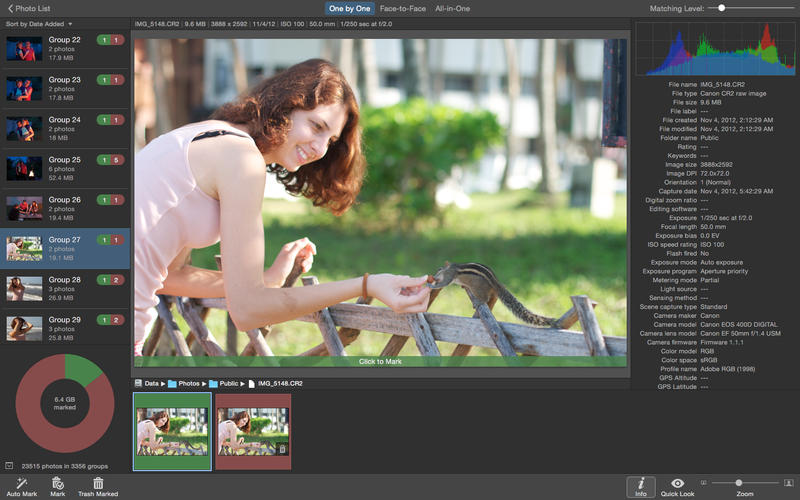Click the Trash Marked icon
The width and height of the screenshot is (800, 500).
(x=98, y=482)
